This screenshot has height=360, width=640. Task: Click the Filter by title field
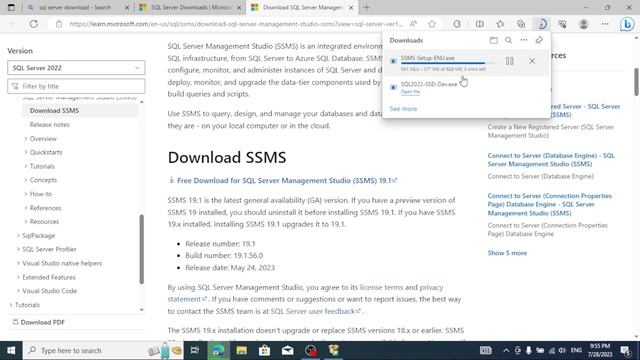[x=76, y=86]
